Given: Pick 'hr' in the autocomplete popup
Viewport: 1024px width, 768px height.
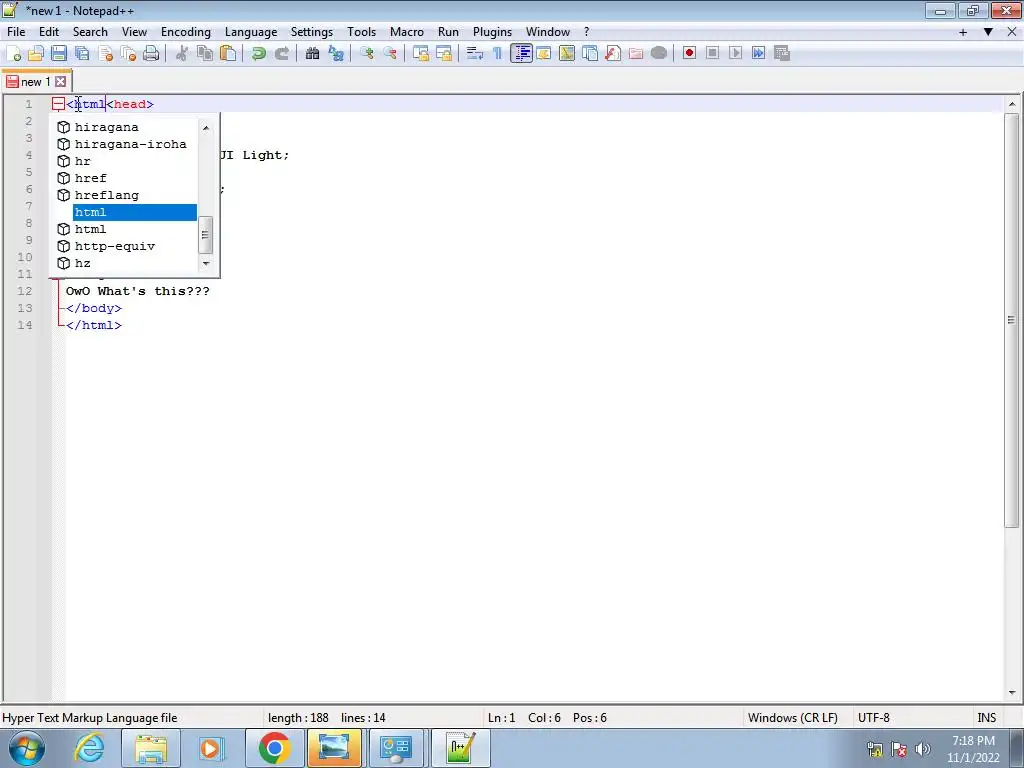Looking at the screenshot, I should click(x=126, y=161).
